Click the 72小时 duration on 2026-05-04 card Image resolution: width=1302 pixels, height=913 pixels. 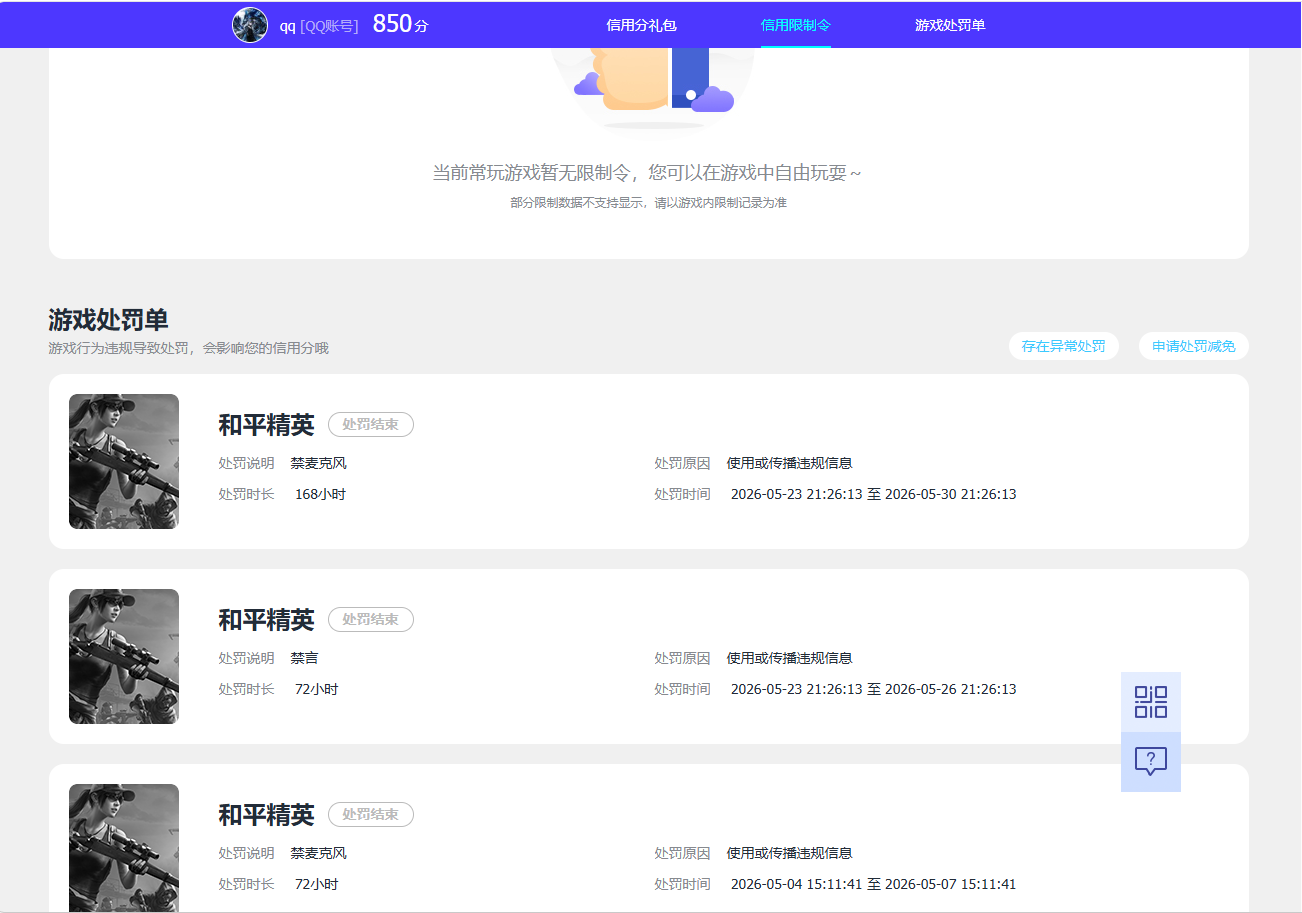tap(317, 884)
